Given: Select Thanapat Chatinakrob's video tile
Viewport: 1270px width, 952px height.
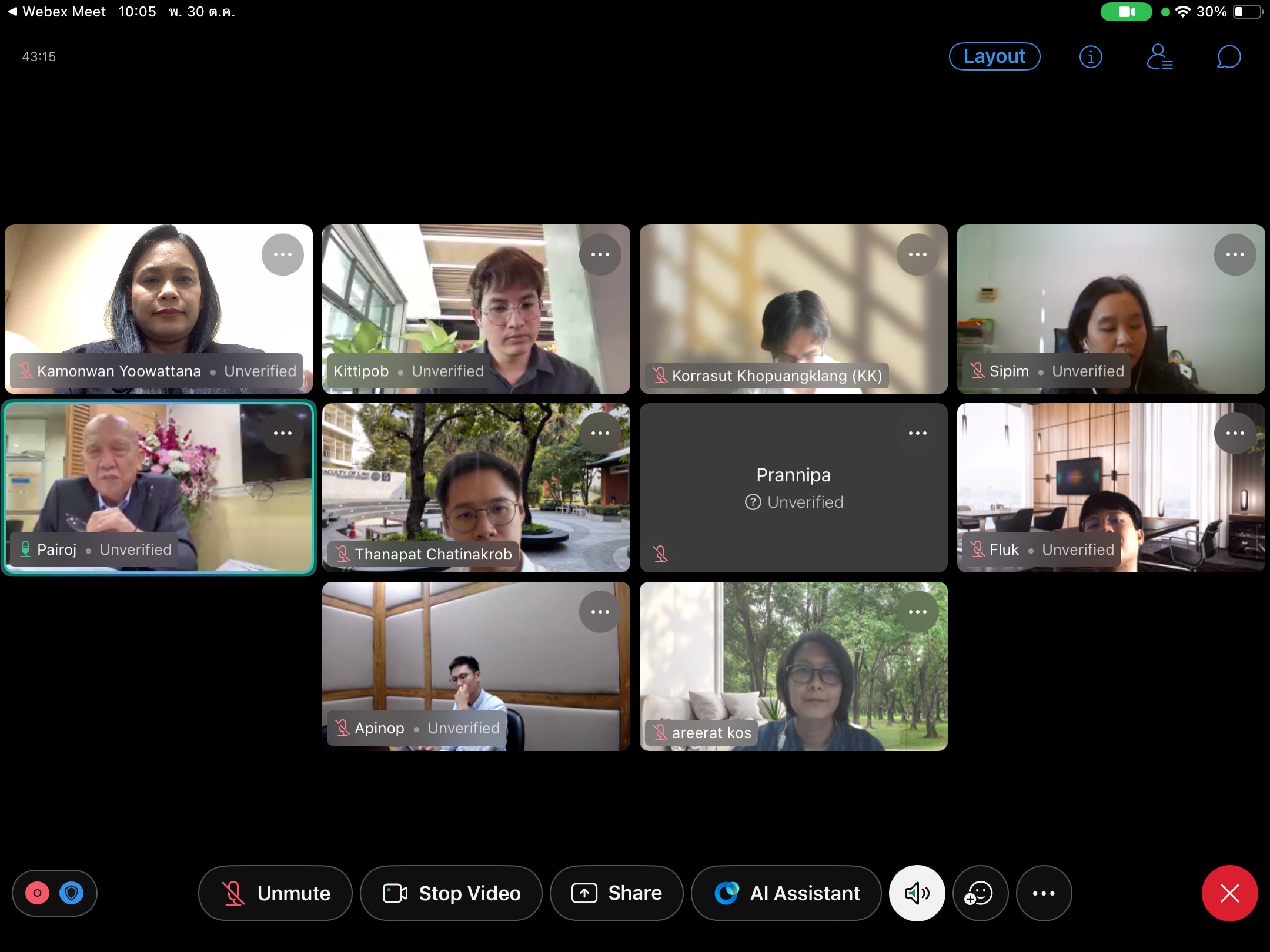Looking at the screenshot, I should 476,488.
